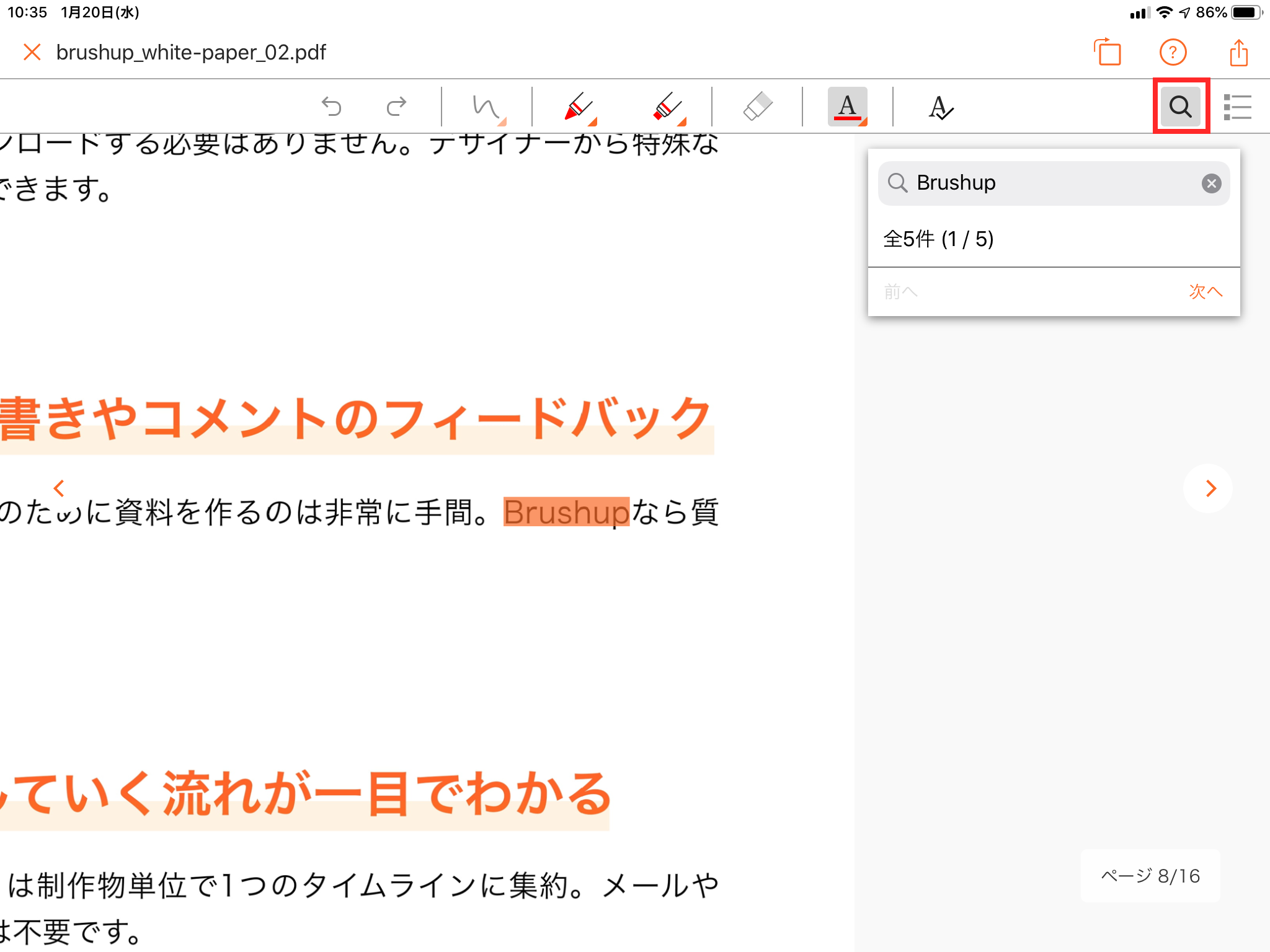1270x952 pixels.
Task: Click the Brushup search input field
Action: coord(1048,183)
